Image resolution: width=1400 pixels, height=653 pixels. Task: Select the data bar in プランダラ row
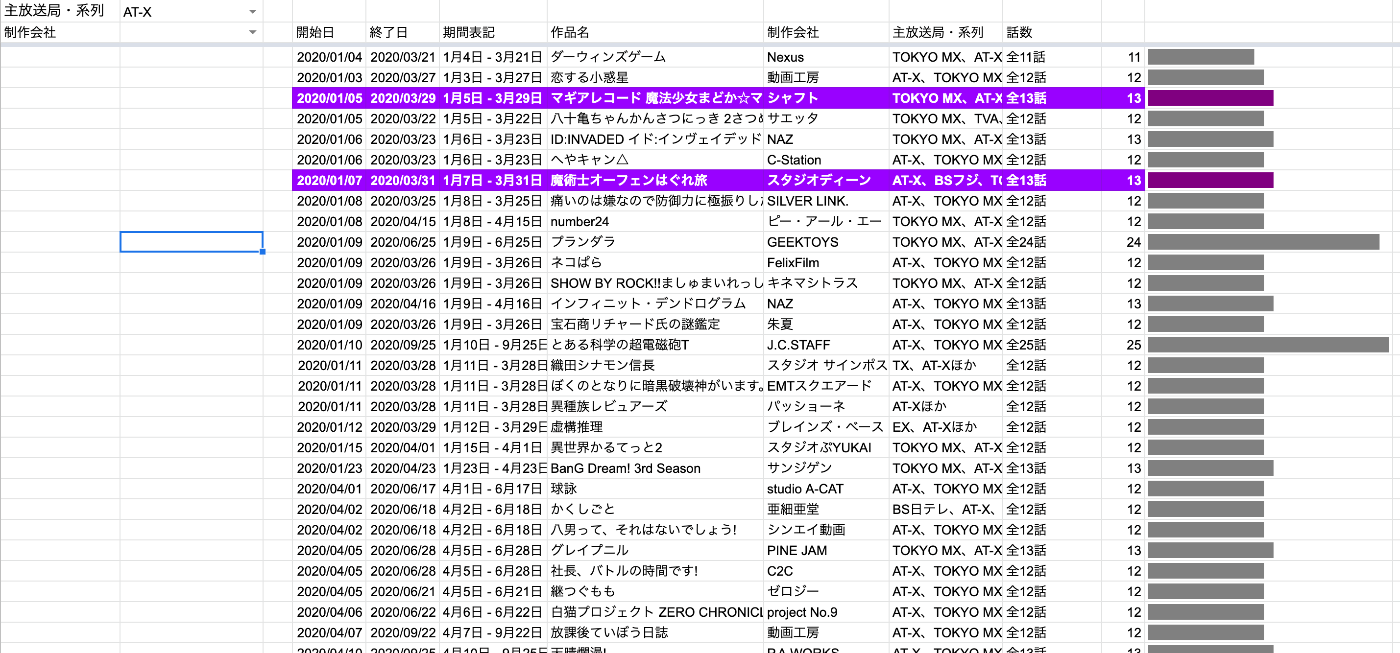click(x=1263, y=242)
